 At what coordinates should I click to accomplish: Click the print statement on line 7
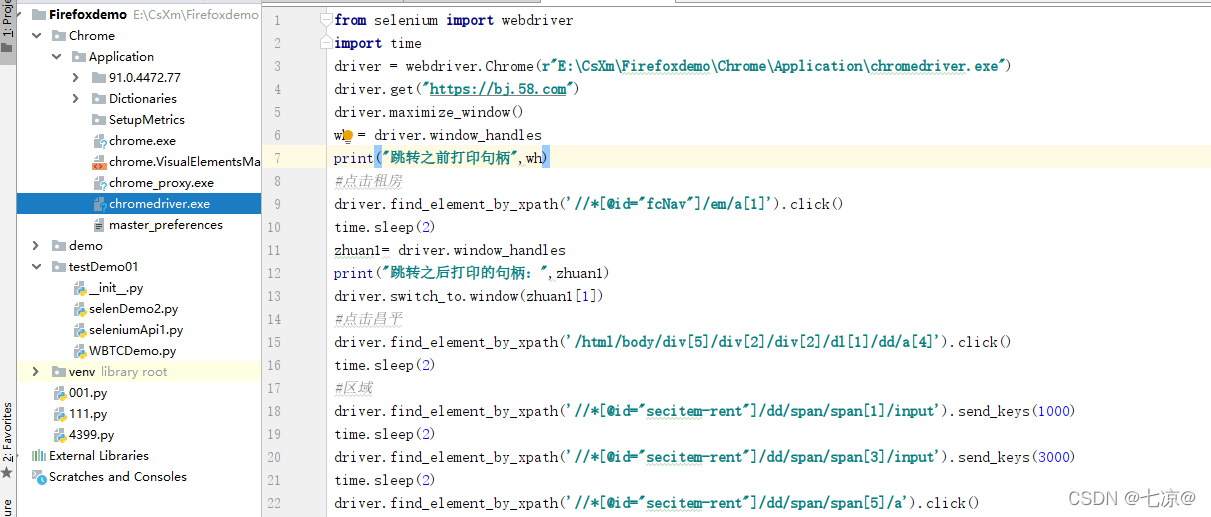(442, 158)
